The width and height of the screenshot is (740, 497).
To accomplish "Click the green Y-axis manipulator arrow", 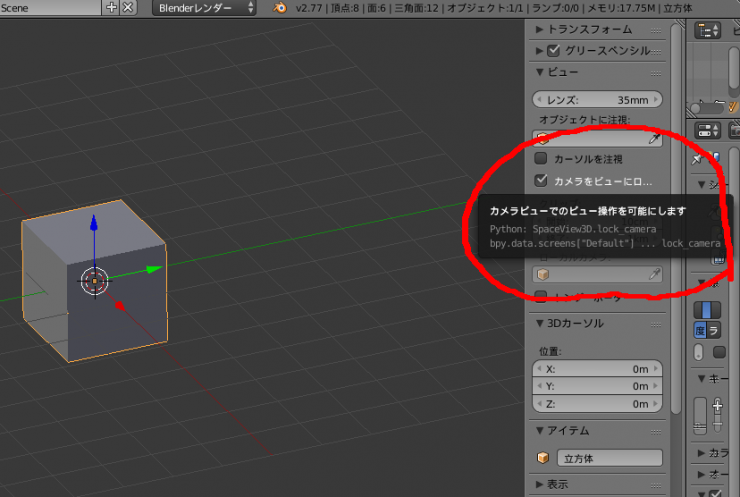I will click(x=154, y=269).
